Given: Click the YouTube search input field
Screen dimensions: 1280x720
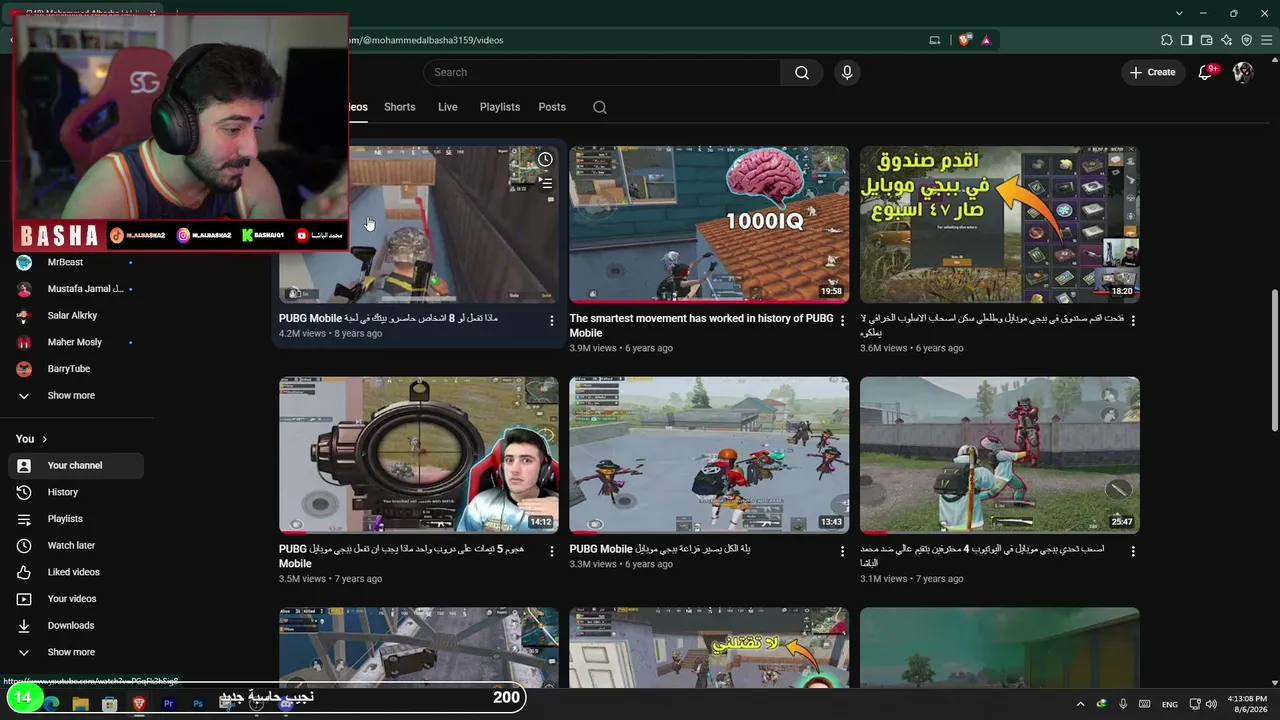Looking at the screenshot, I should [602, 72].
